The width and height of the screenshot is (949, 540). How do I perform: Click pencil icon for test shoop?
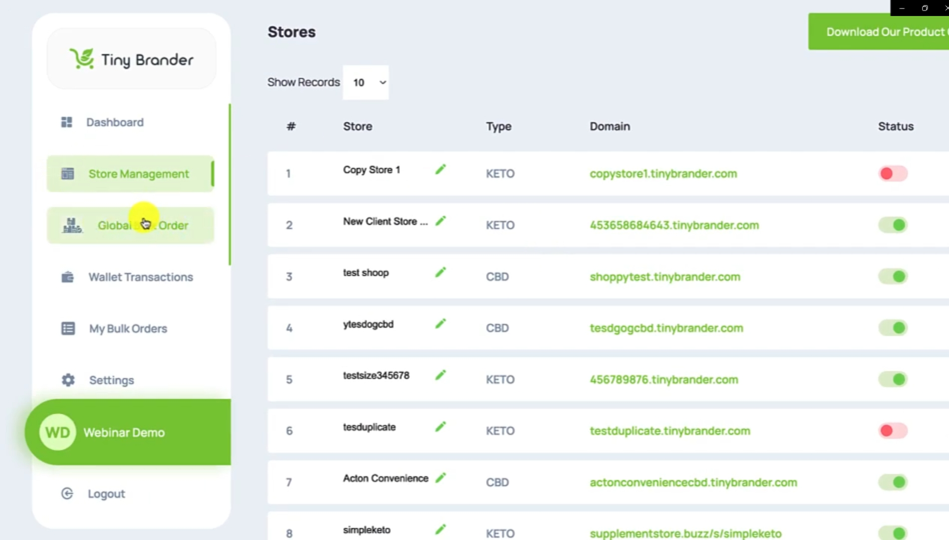441,272
